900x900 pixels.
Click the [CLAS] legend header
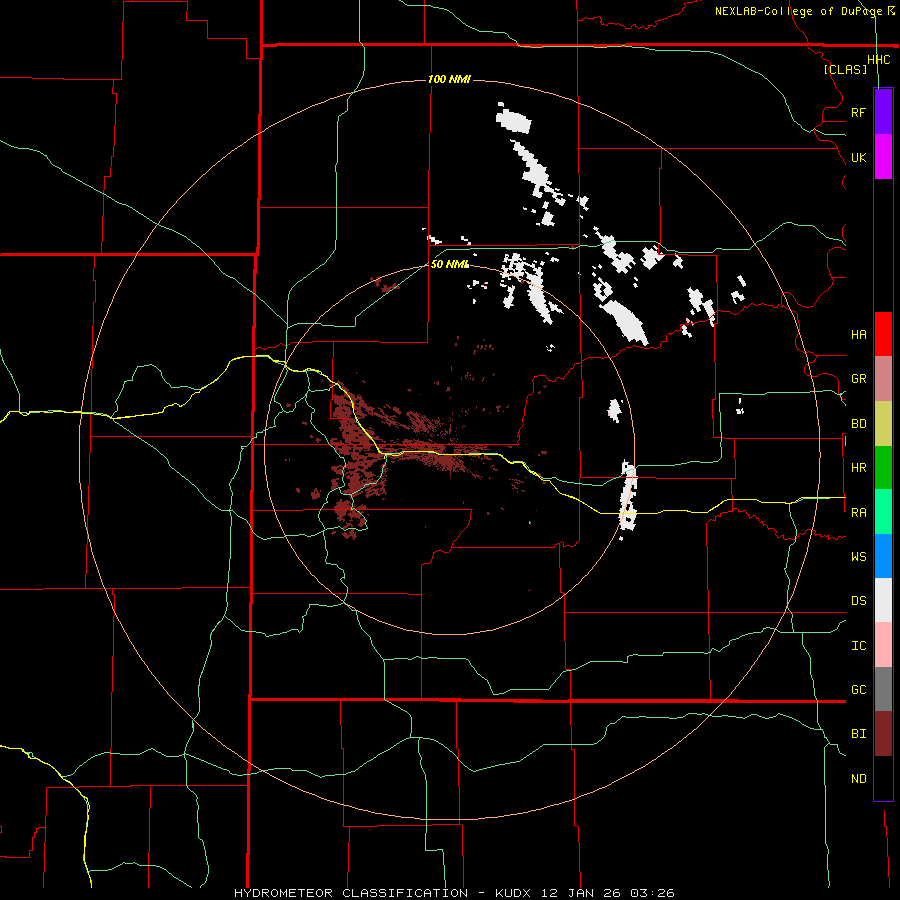pos(845,69)
